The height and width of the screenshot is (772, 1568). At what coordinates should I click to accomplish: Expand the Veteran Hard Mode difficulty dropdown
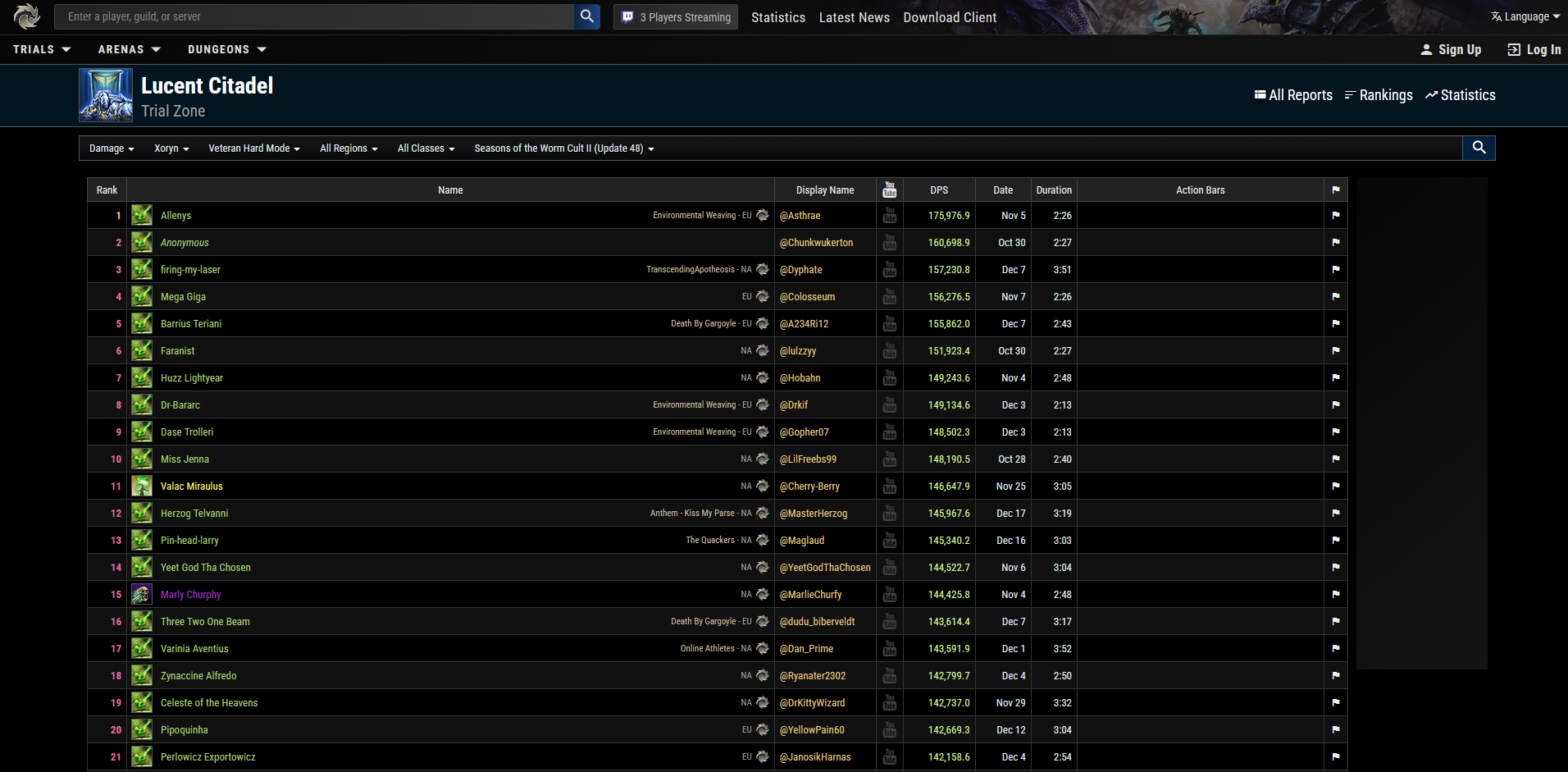254,148
